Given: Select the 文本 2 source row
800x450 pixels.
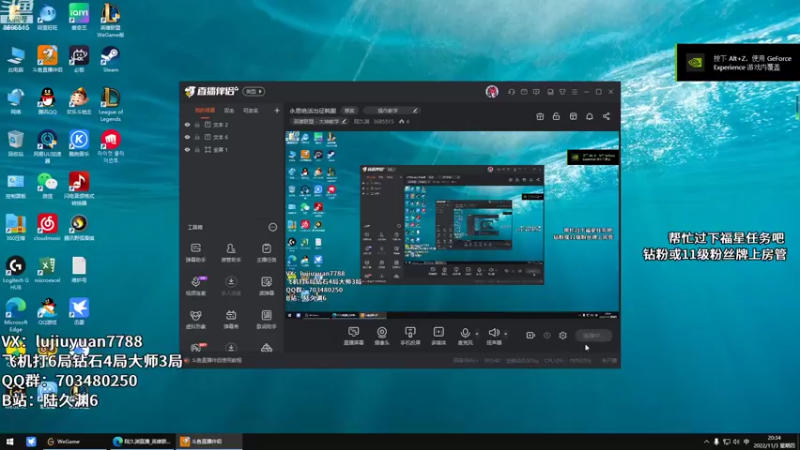Looking at the screenshot, I should 232,124.
